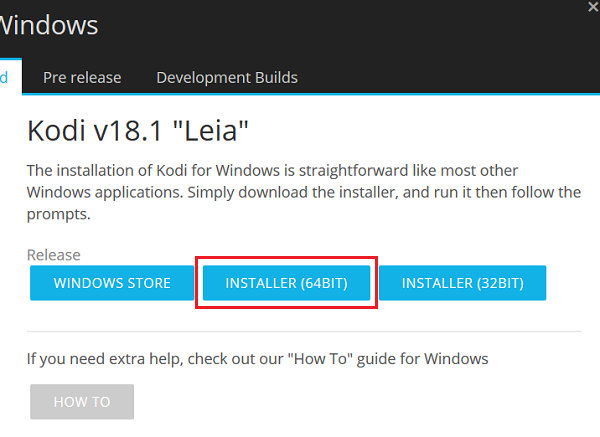Open the Development Builds tab
This screenshot has width=600, height=437.
click(227, 77)
